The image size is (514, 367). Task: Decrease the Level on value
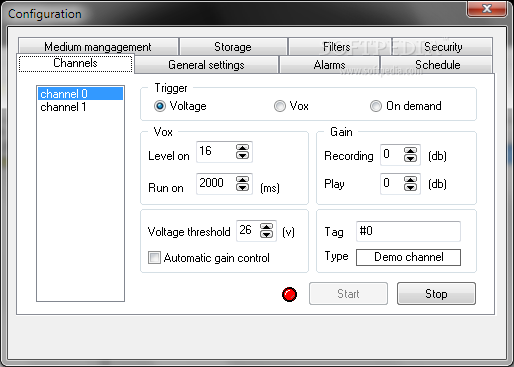coord(242,155)
